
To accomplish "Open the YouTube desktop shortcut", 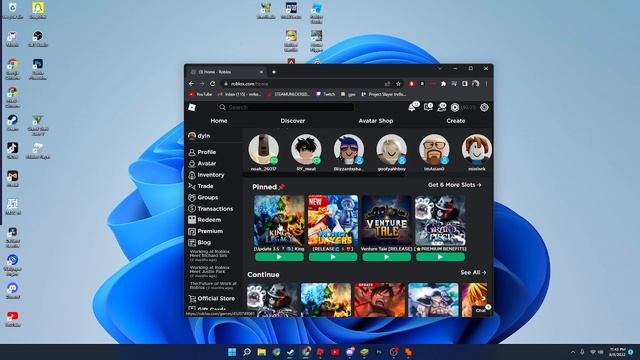I will pos(13,319).
